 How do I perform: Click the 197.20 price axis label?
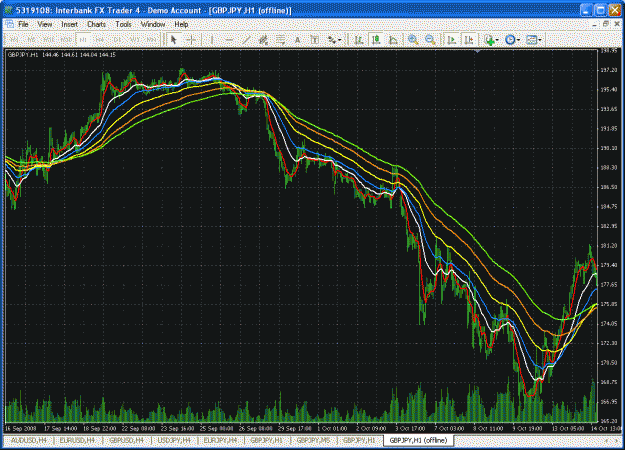(609, 70)
